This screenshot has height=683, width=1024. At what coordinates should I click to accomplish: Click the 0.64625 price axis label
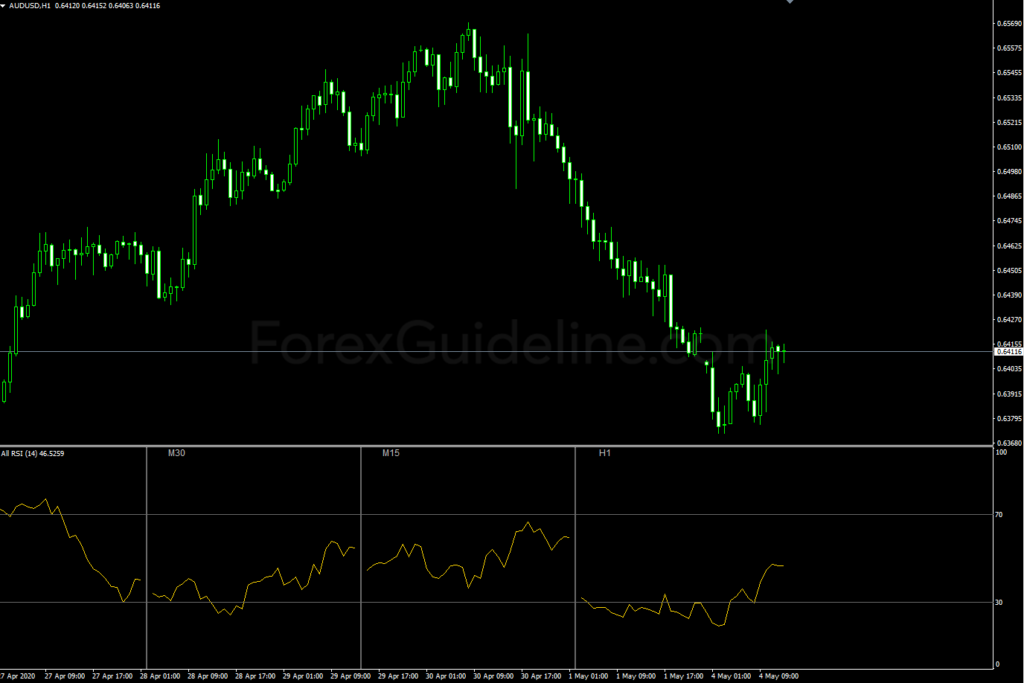pyautogui.click(x=1009, y=246)
